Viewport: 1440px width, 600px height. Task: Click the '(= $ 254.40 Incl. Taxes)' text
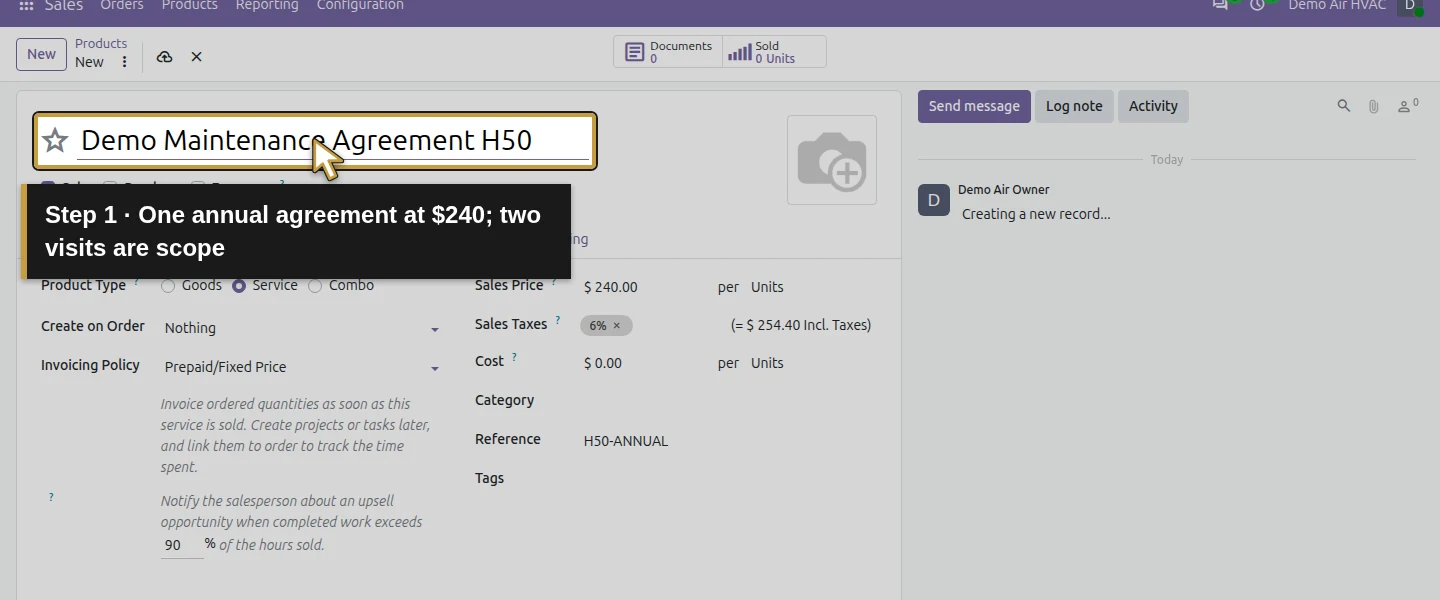(x=801, y=325)
